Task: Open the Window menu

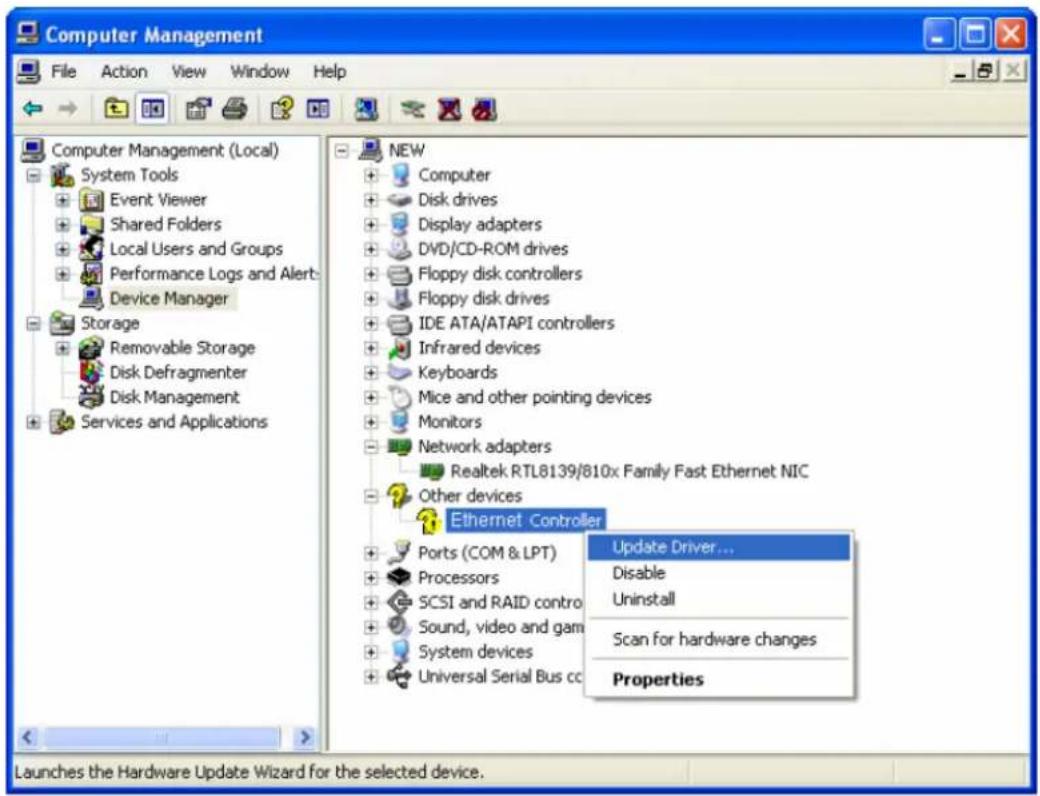Action: point(259,71)
